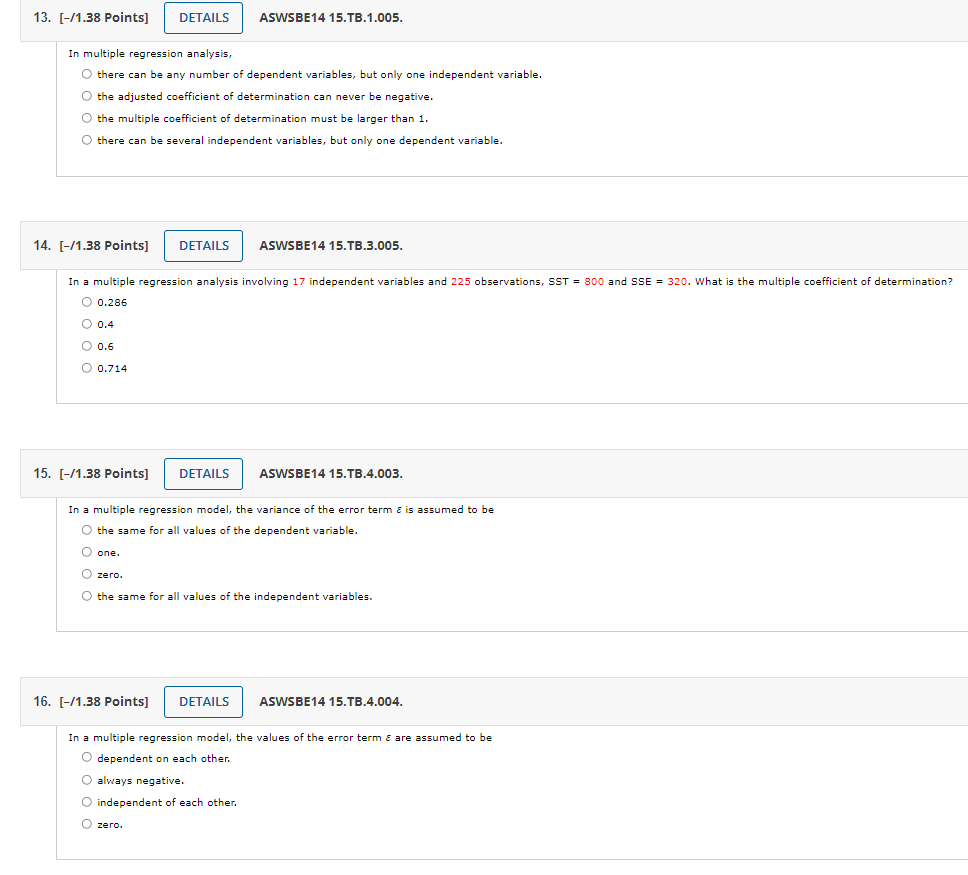Choose answer 0.714 for question 14
Image resolution: width=968 pixels, height=875 pixels.
pyautogui.click(x=86, y=368)
